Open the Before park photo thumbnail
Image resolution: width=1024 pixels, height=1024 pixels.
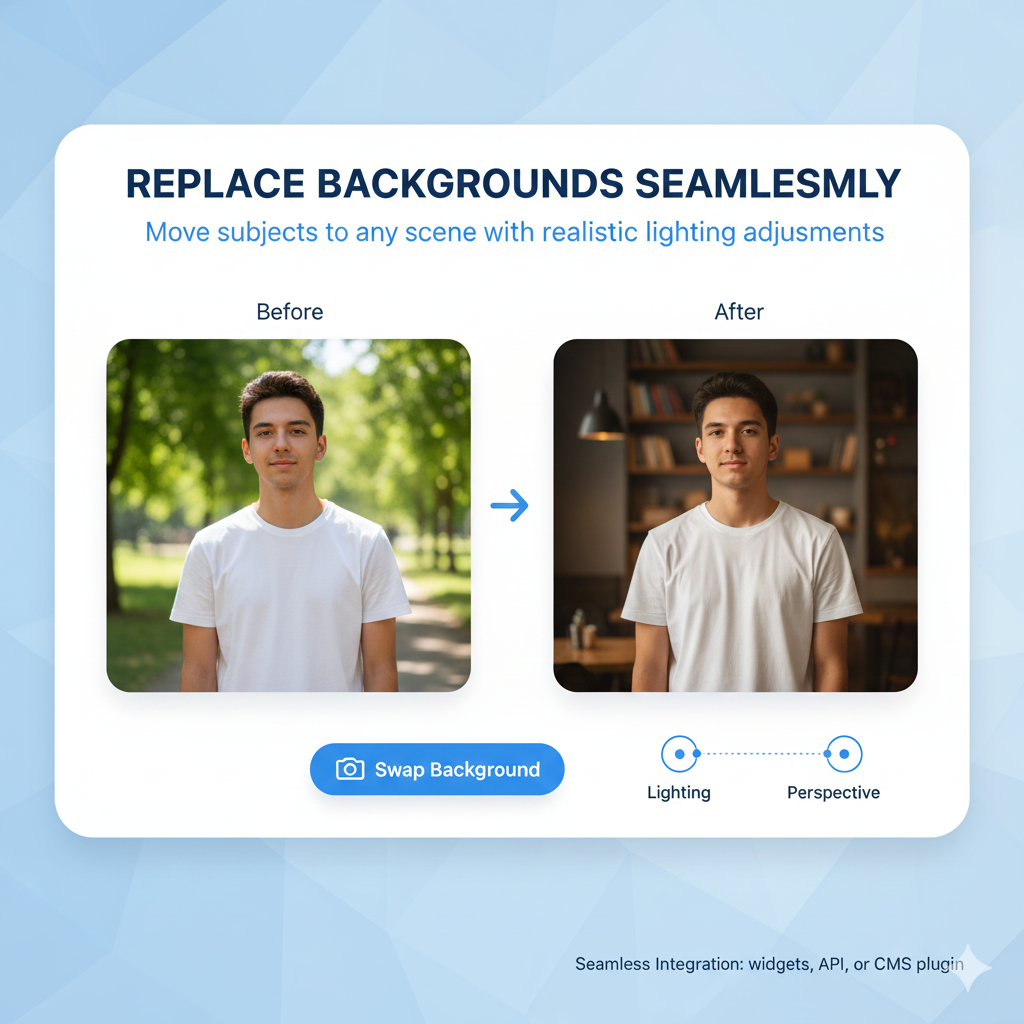(x=289, y=515)
